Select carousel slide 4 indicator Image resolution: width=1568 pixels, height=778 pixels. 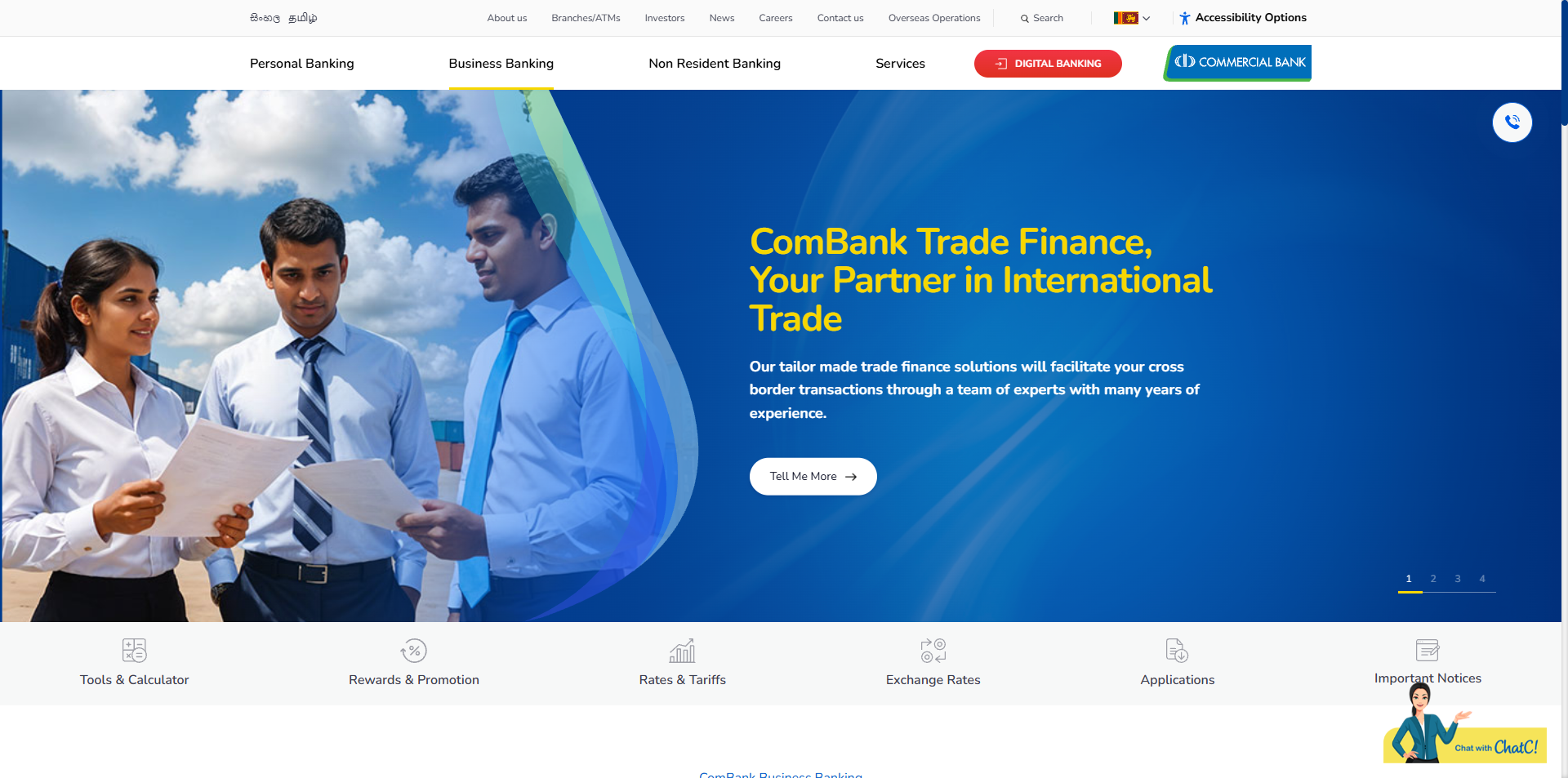[x=1482, y=579]
